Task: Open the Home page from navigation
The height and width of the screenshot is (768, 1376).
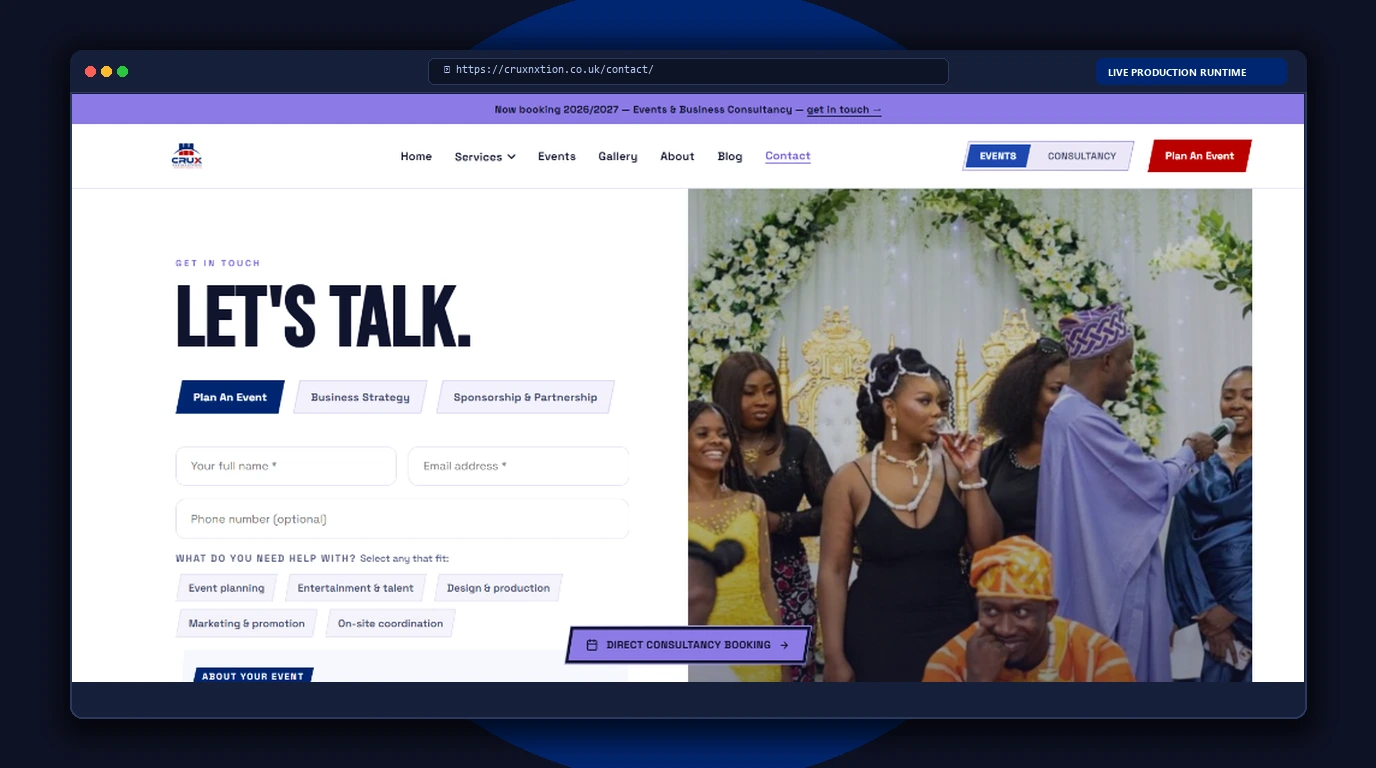Action: [x=416, y=156]
